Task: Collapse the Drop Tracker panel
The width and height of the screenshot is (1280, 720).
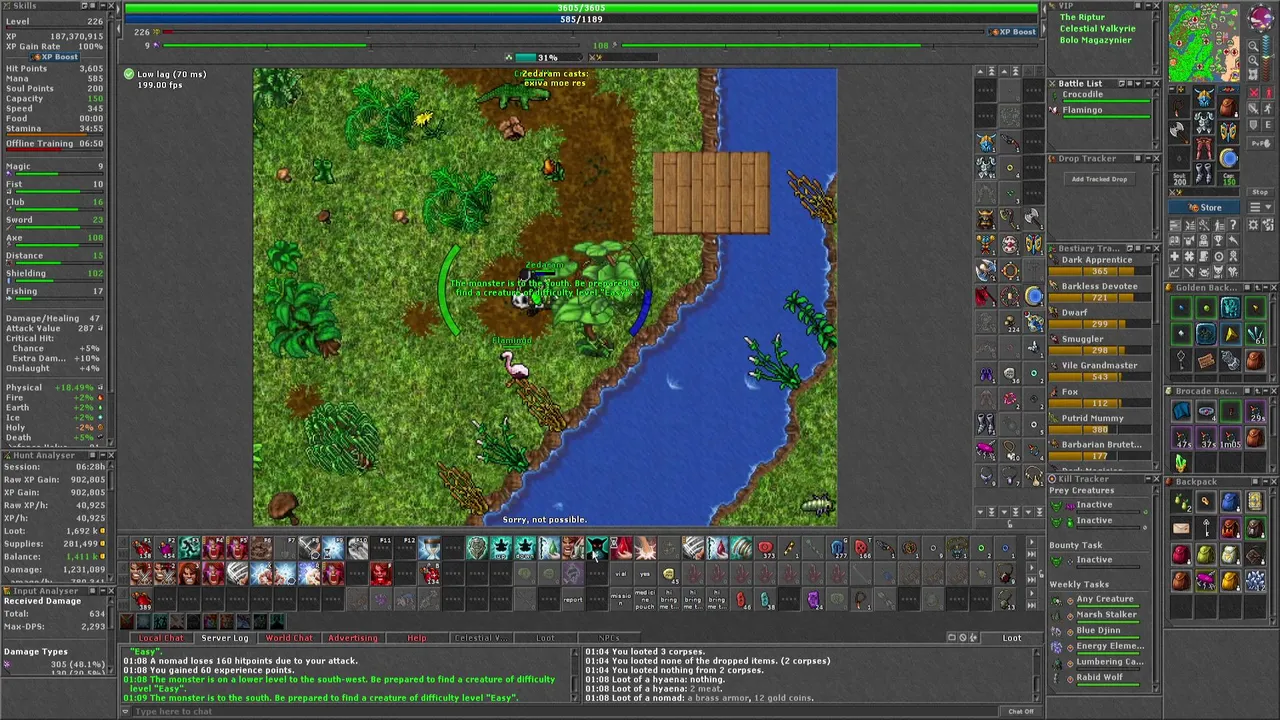Action: point(1148,158)
